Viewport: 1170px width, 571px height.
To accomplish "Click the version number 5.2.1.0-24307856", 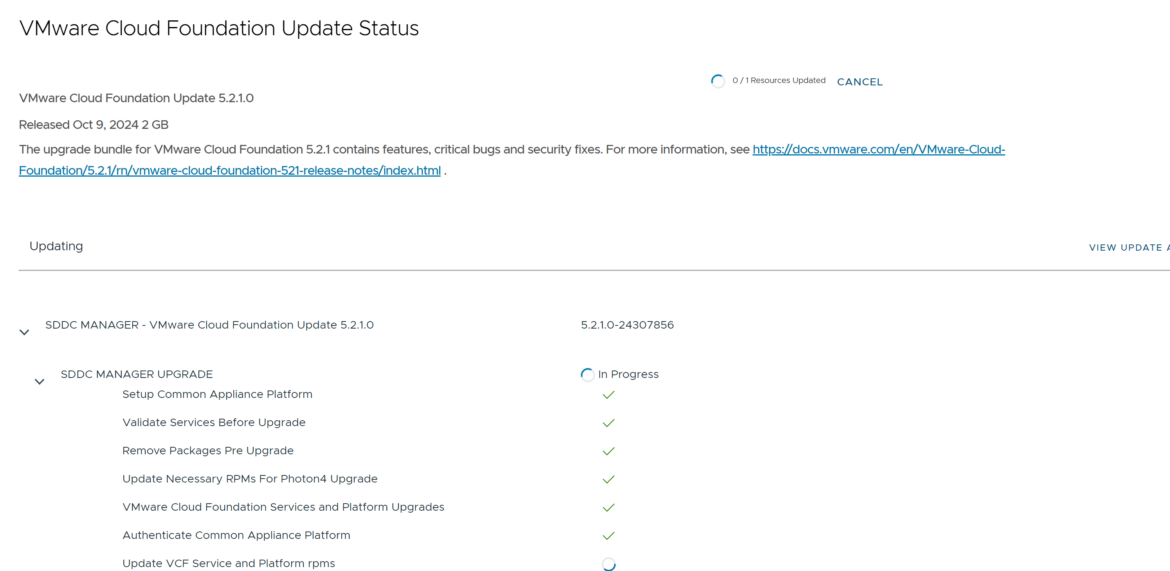I will [x=627, y=325].
